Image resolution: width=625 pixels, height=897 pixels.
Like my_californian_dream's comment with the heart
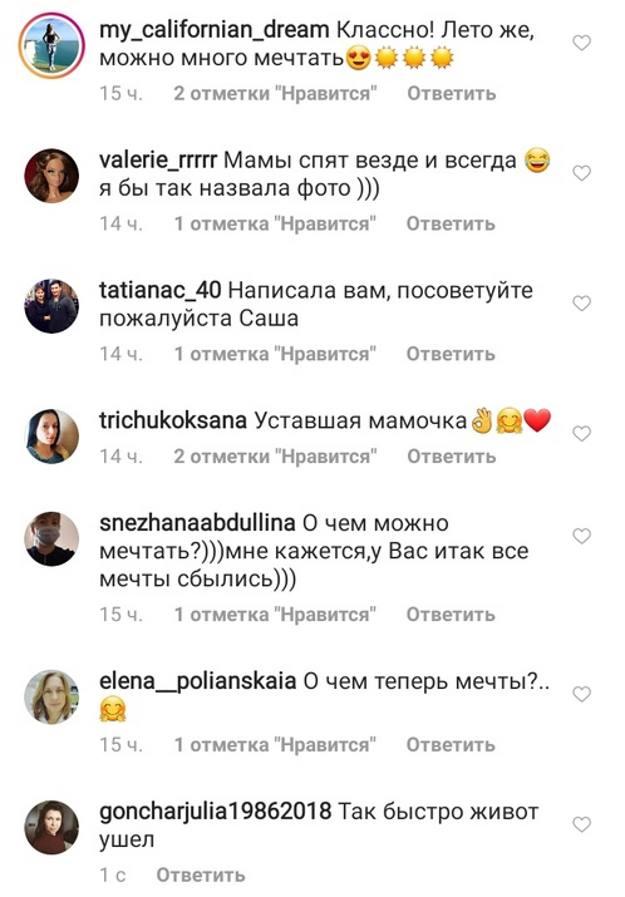click(x=581, y=43)
